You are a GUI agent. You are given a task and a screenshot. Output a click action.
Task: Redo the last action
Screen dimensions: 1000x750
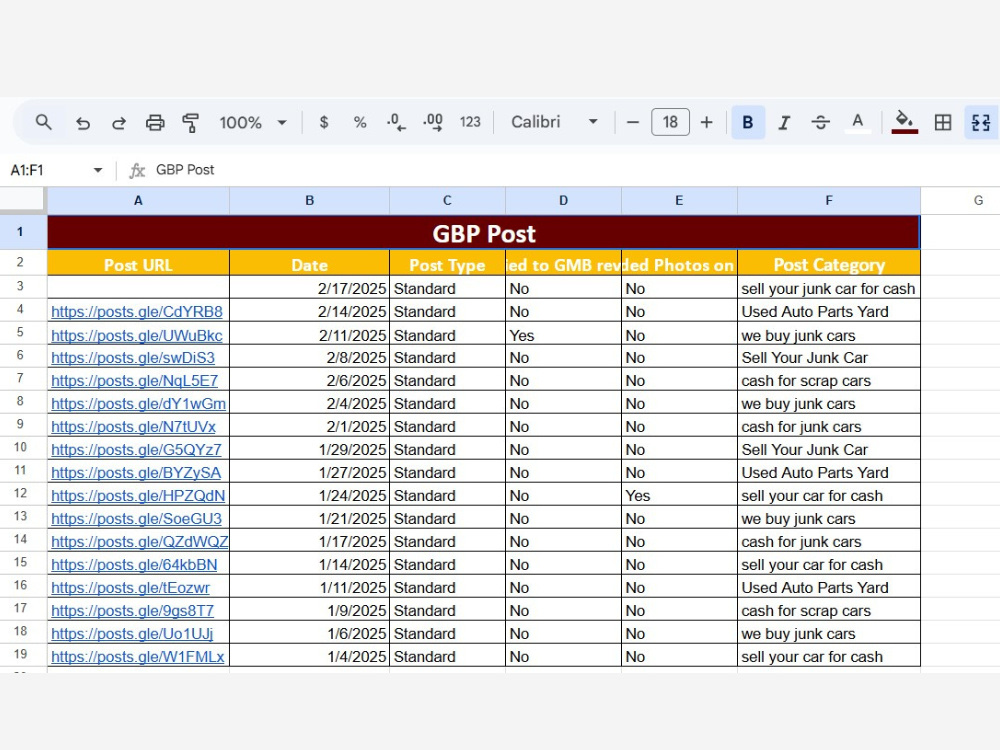119,122
